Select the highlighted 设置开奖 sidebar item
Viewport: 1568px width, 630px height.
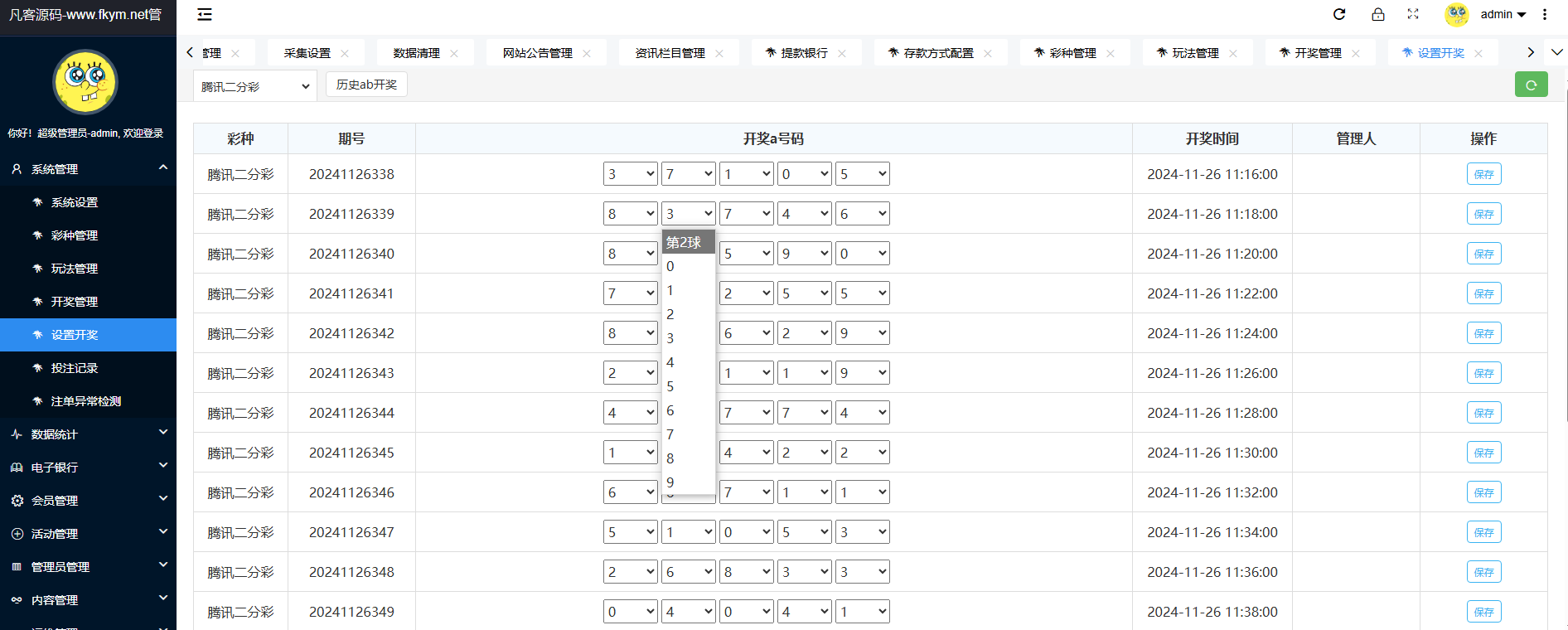pos(88,335)
